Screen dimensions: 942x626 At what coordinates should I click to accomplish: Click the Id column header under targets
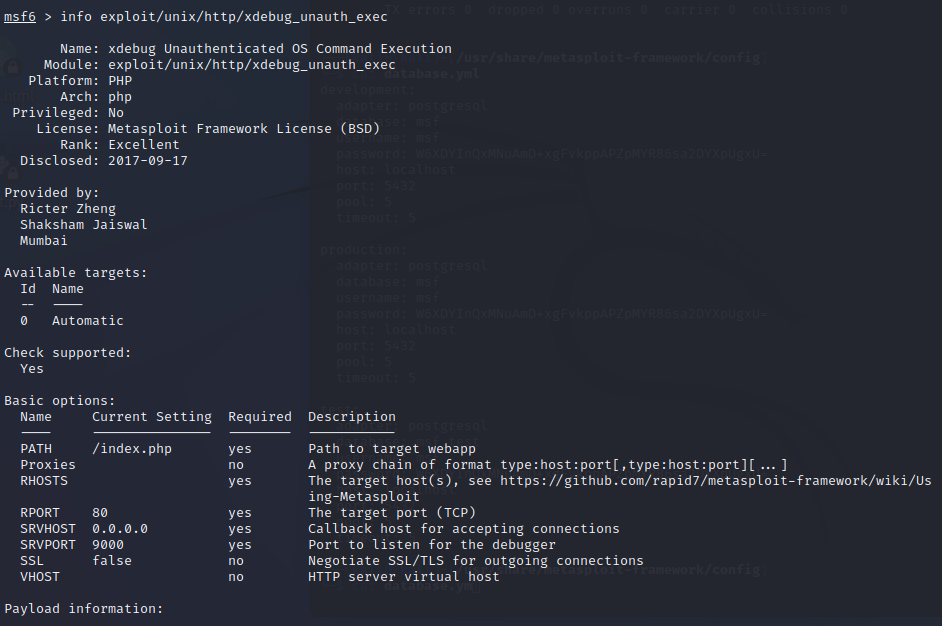pos(28,289)
